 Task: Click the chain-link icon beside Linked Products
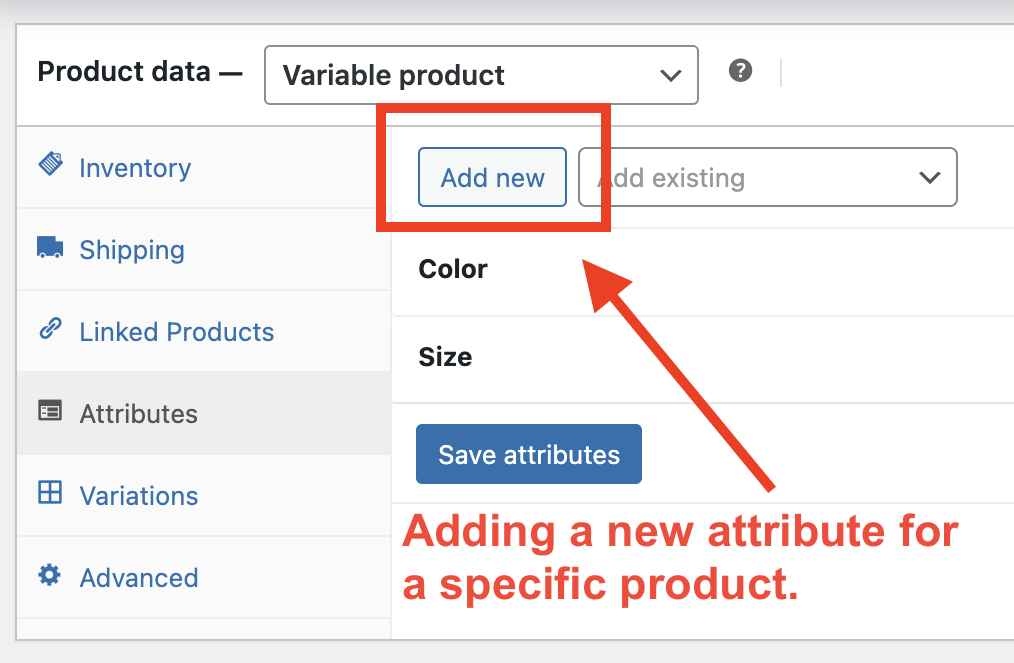coord(50,329)
